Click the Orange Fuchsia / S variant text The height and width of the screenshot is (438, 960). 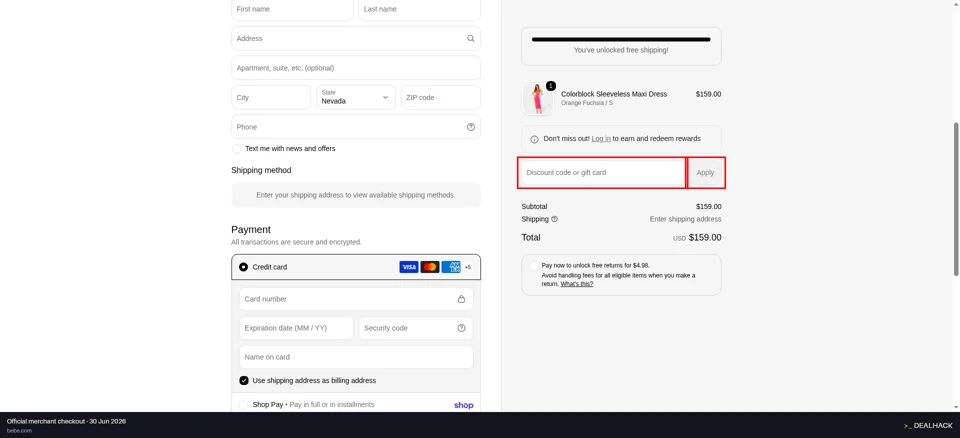587,104
